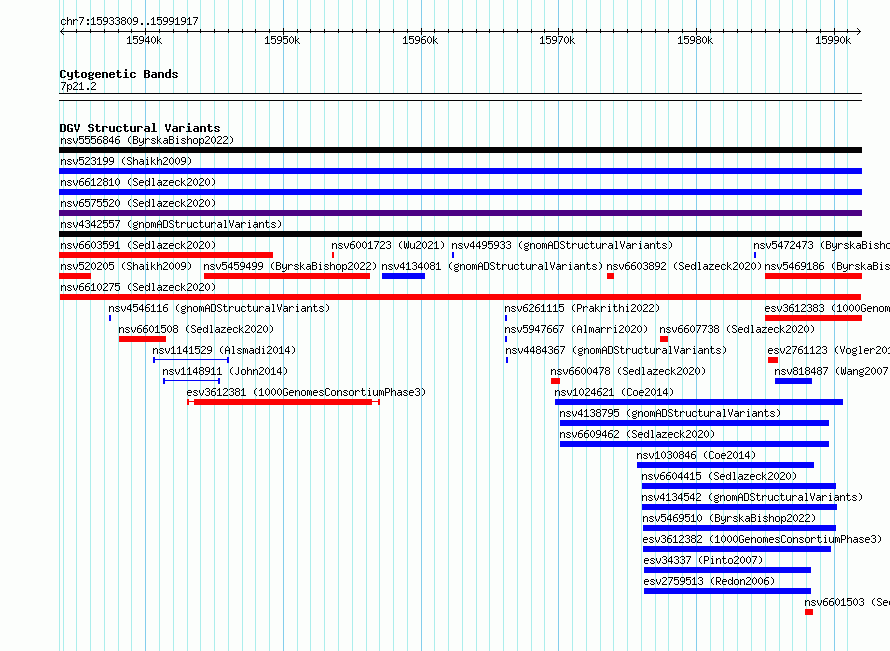This screenshot has width=890, height=651.
Task: Select the nsv6603591 (Sedlazeck2020) label
Action: pos(138,245)
